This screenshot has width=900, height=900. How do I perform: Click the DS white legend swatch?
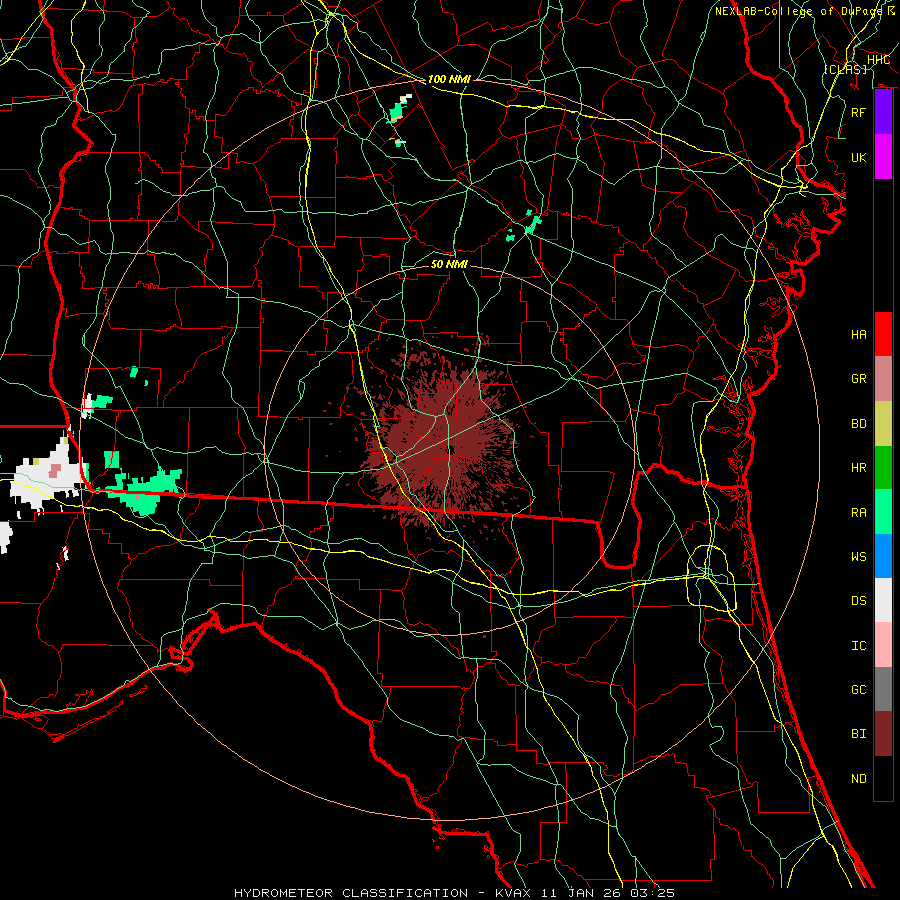[883, 600]
